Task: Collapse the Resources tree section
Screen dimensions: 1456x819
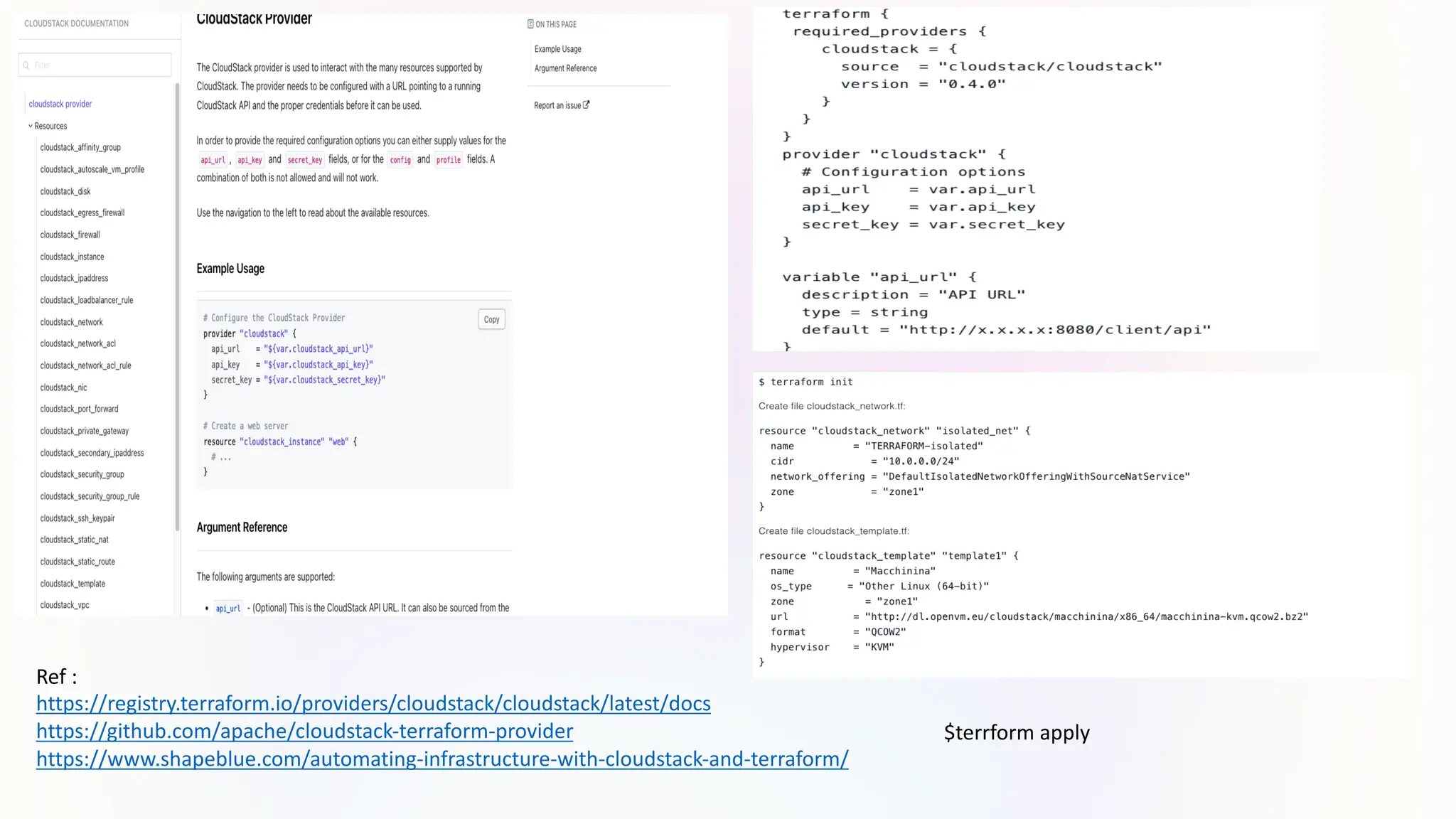Action: [x=31, y=126]
